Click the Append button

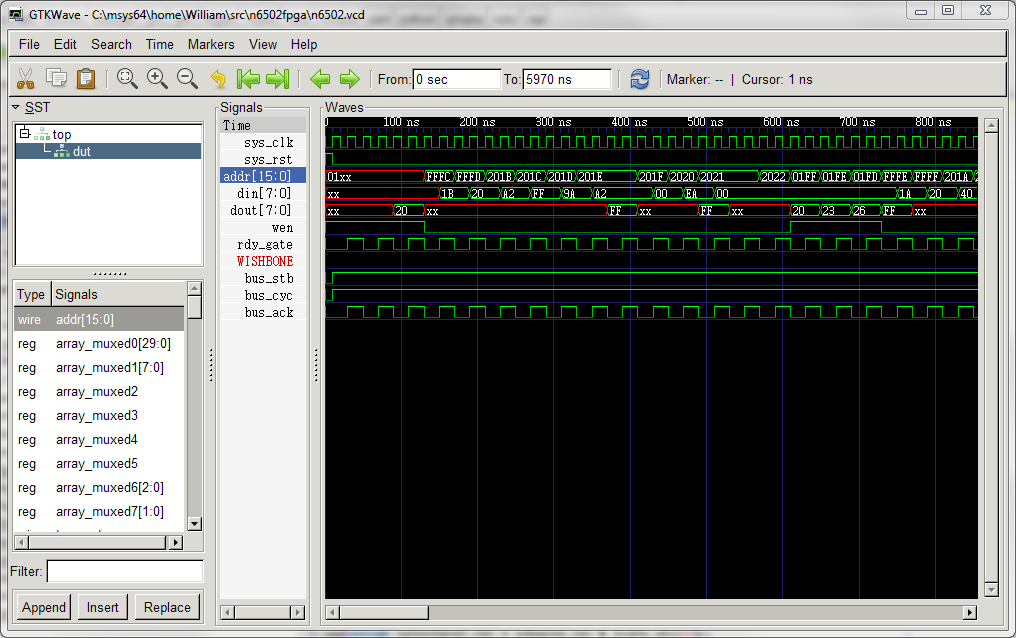[44, 607]
